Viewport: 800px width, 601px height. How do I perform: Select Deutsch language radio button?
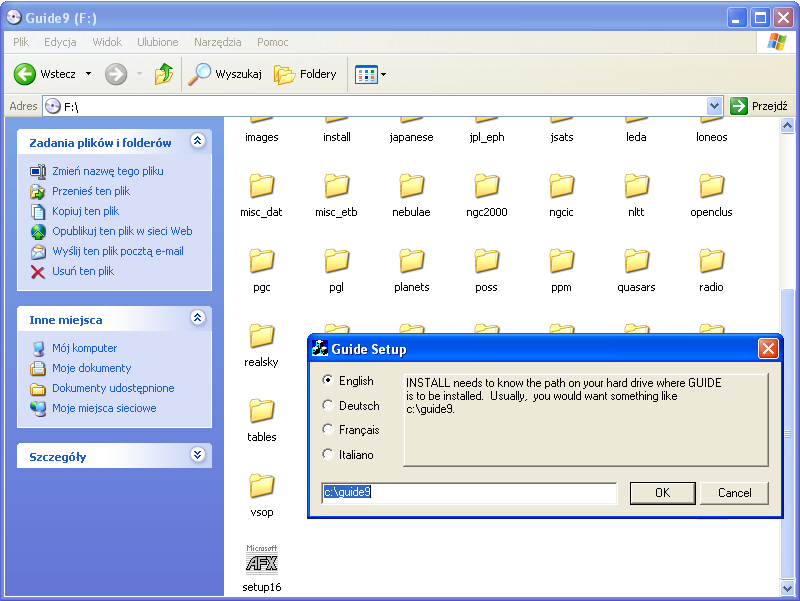click(x=328, y=405)
